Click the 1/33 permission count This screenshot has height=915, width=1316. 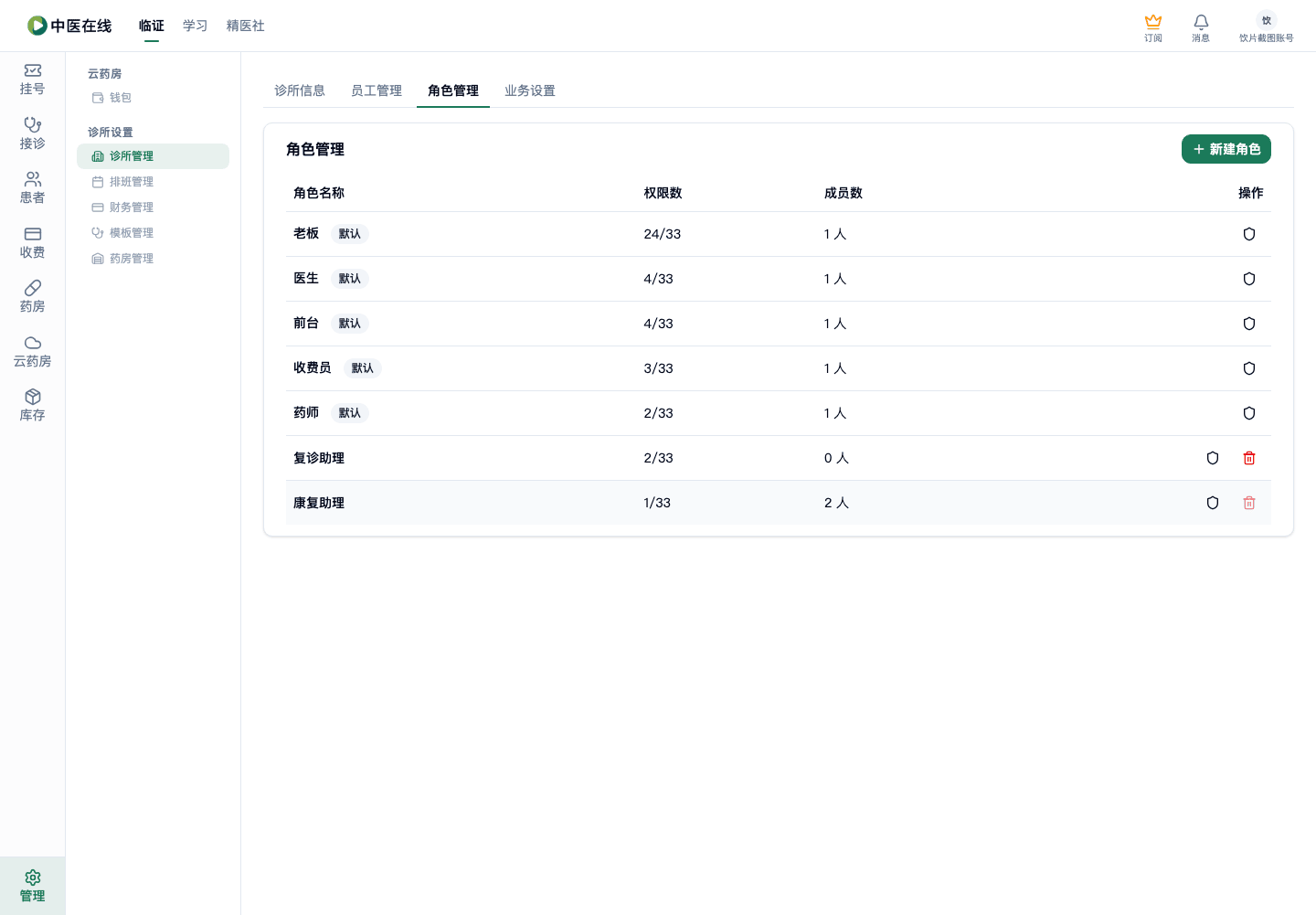(x=657, y=503)
